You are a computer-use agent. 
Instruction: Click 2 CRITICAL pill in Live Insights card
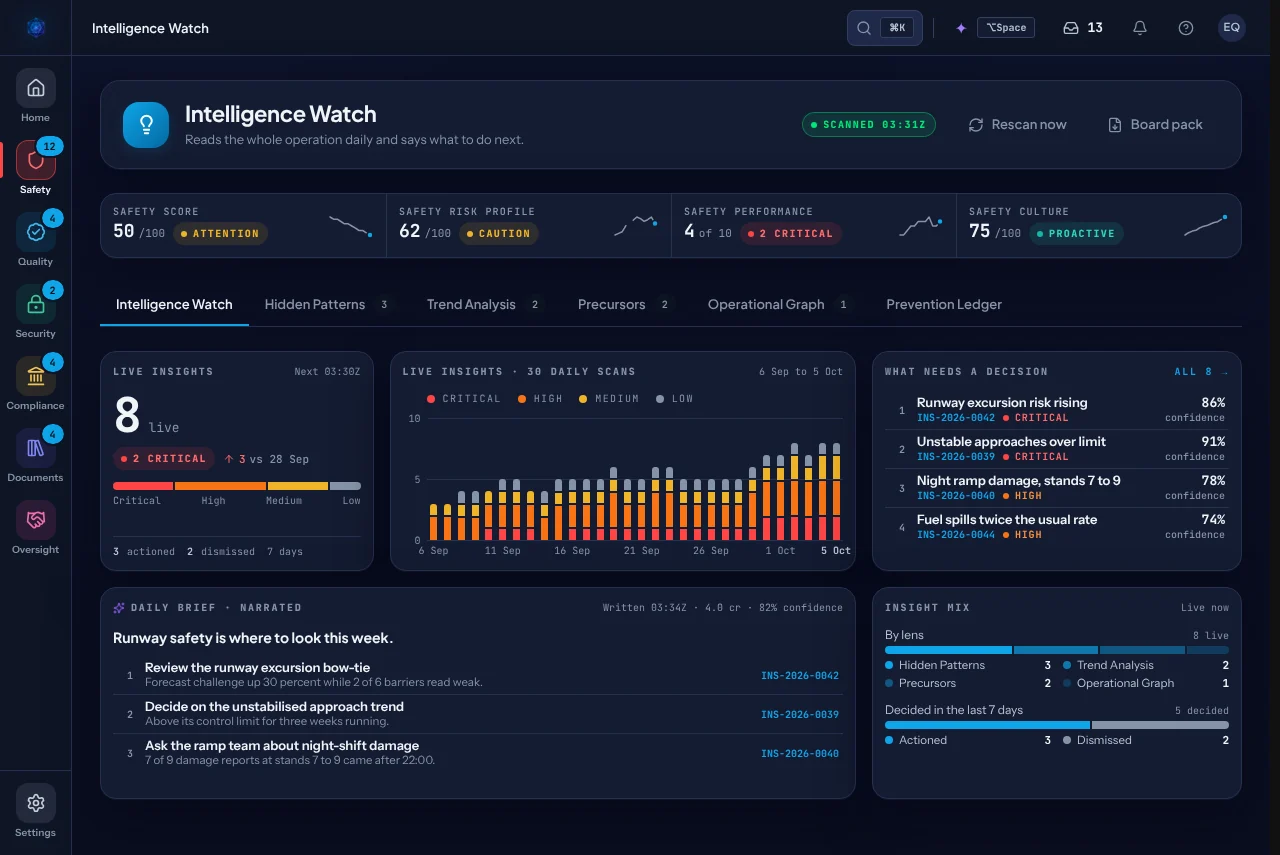164,459
